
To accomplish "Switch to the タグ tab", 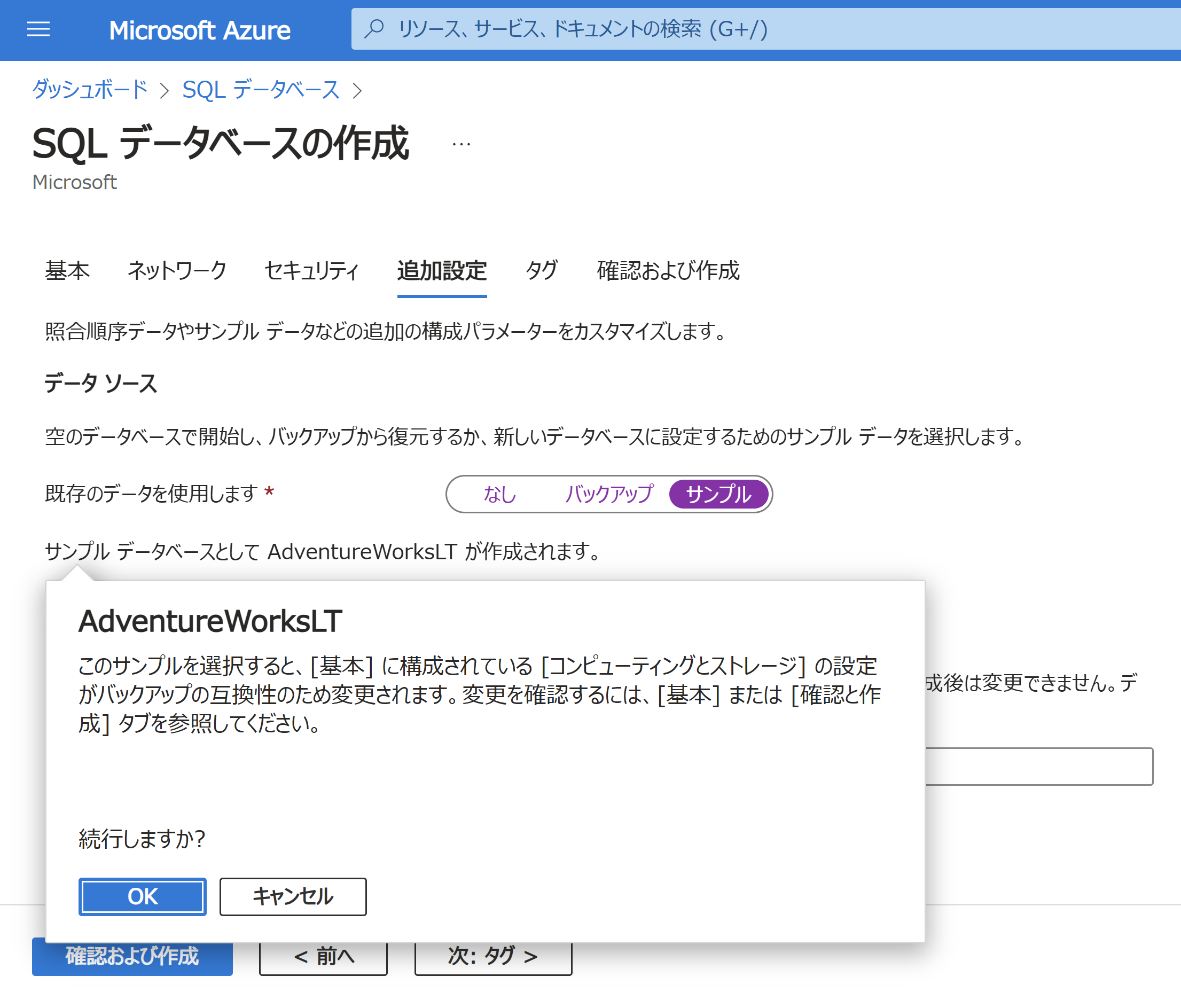I will point(542,270).
